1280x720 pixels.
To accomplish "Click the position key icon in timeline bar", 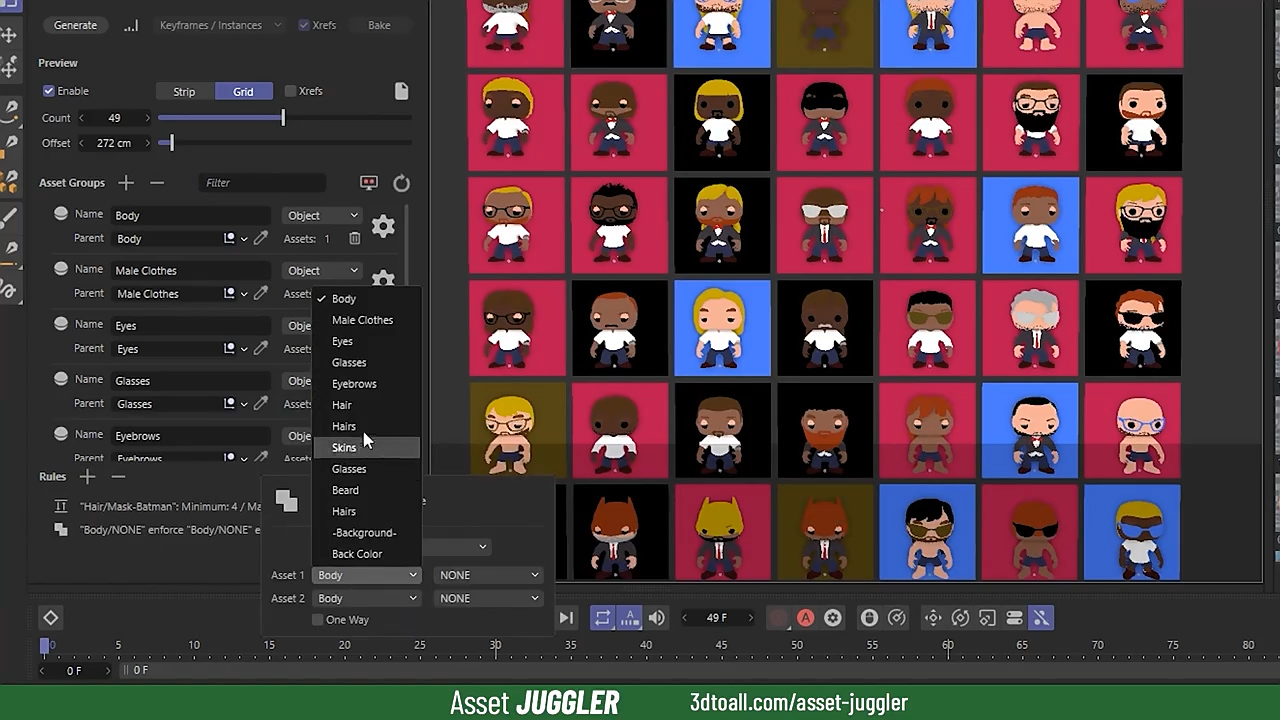I will pos(933,618).
